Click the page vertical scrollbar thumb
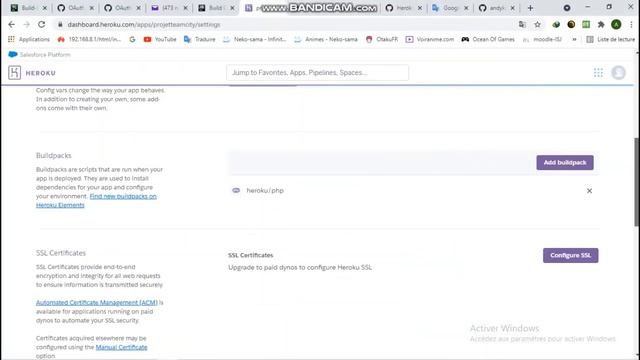This screenshot has width=640, height=360. [x=637, y=181]
